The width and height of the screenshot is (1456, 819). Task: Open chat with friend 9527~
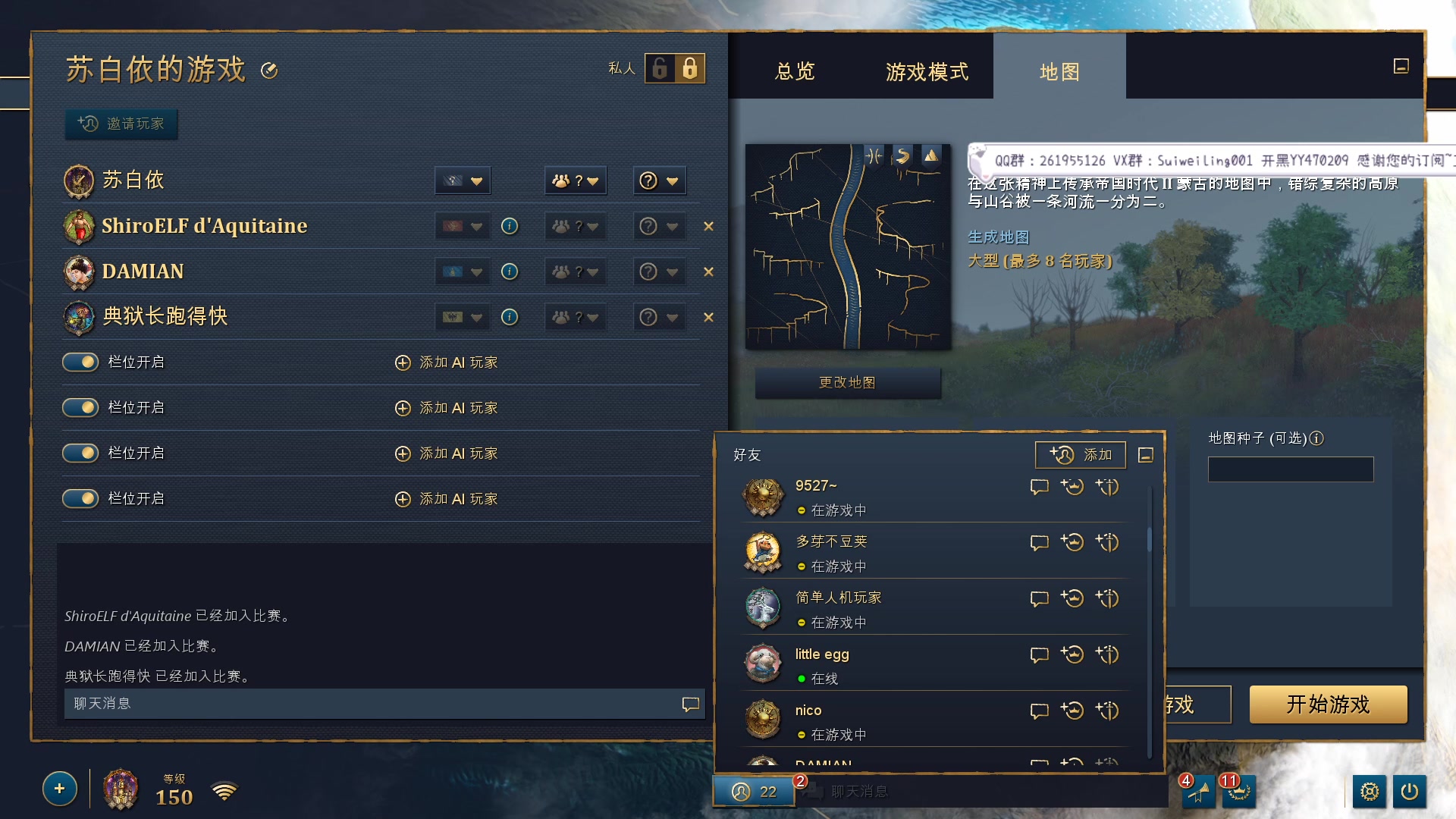pyautogui.click(x=1039, y=488)
